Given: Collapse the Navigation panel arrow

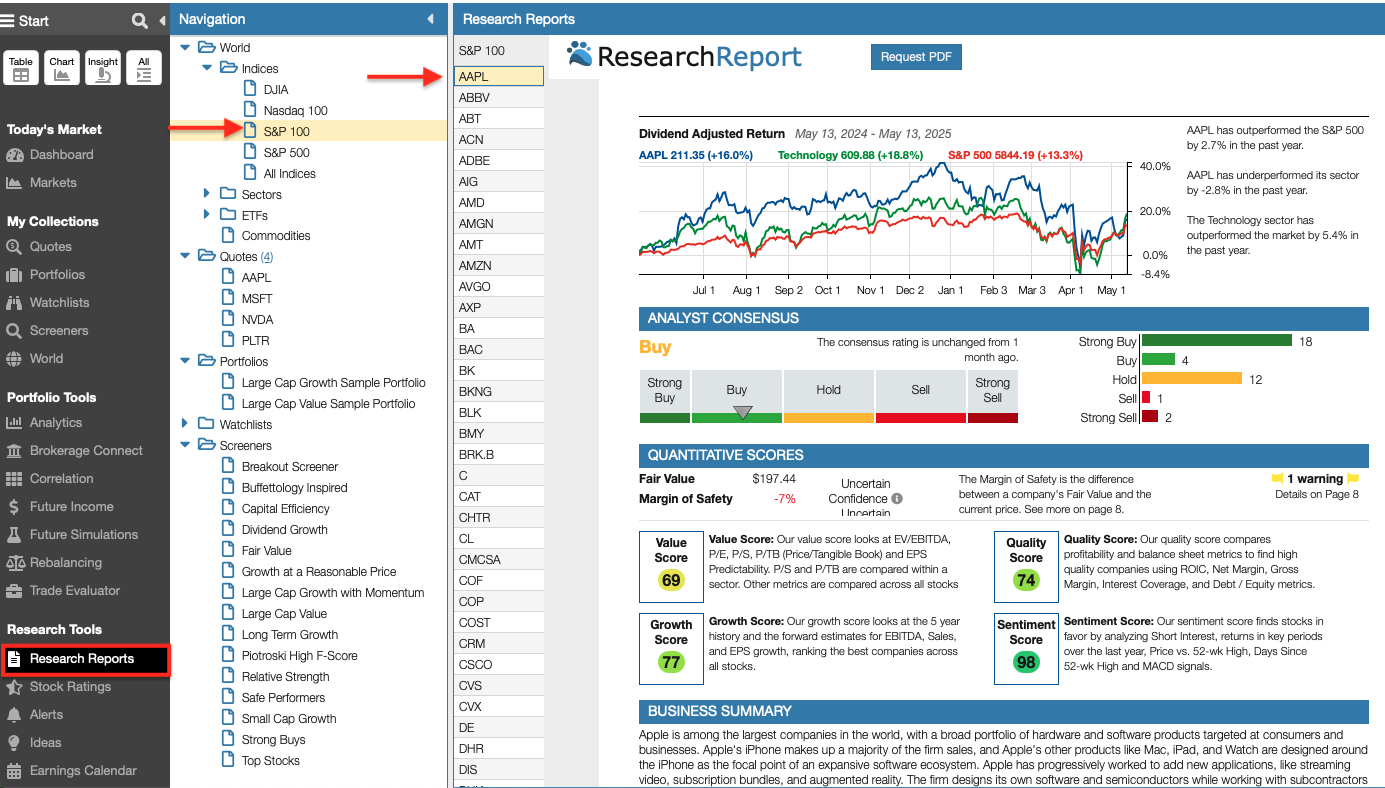Looking at the screenshot, I should click(x=430, y=19).
